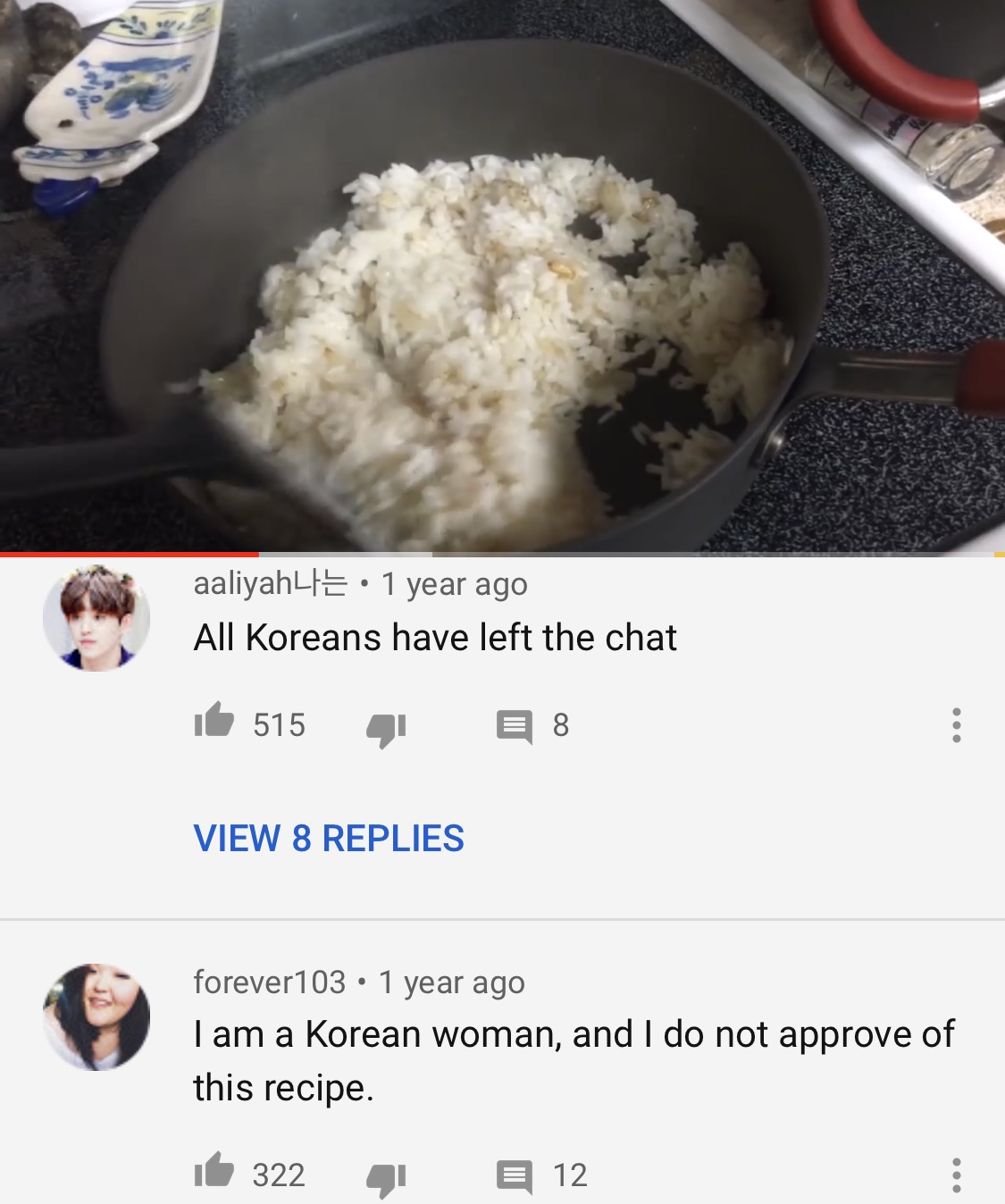The width and height of the screenshot is (1005, 1204).
Task: Open aaliyah's profile avatar
Action: [96, 618]
